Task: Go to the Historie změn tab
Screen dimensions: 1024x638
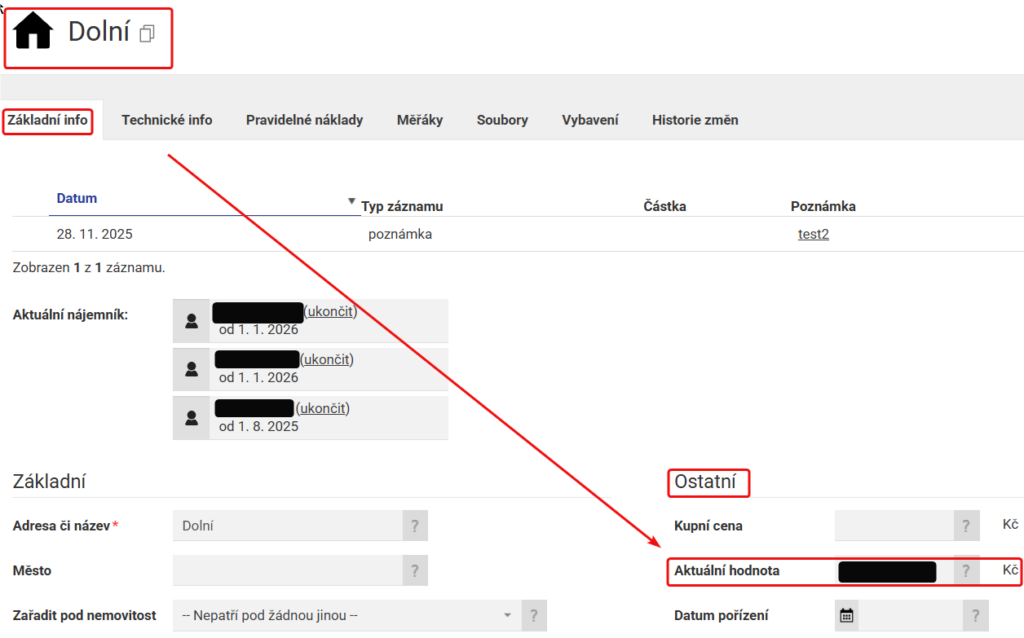Action: click(x=695, y=120)
